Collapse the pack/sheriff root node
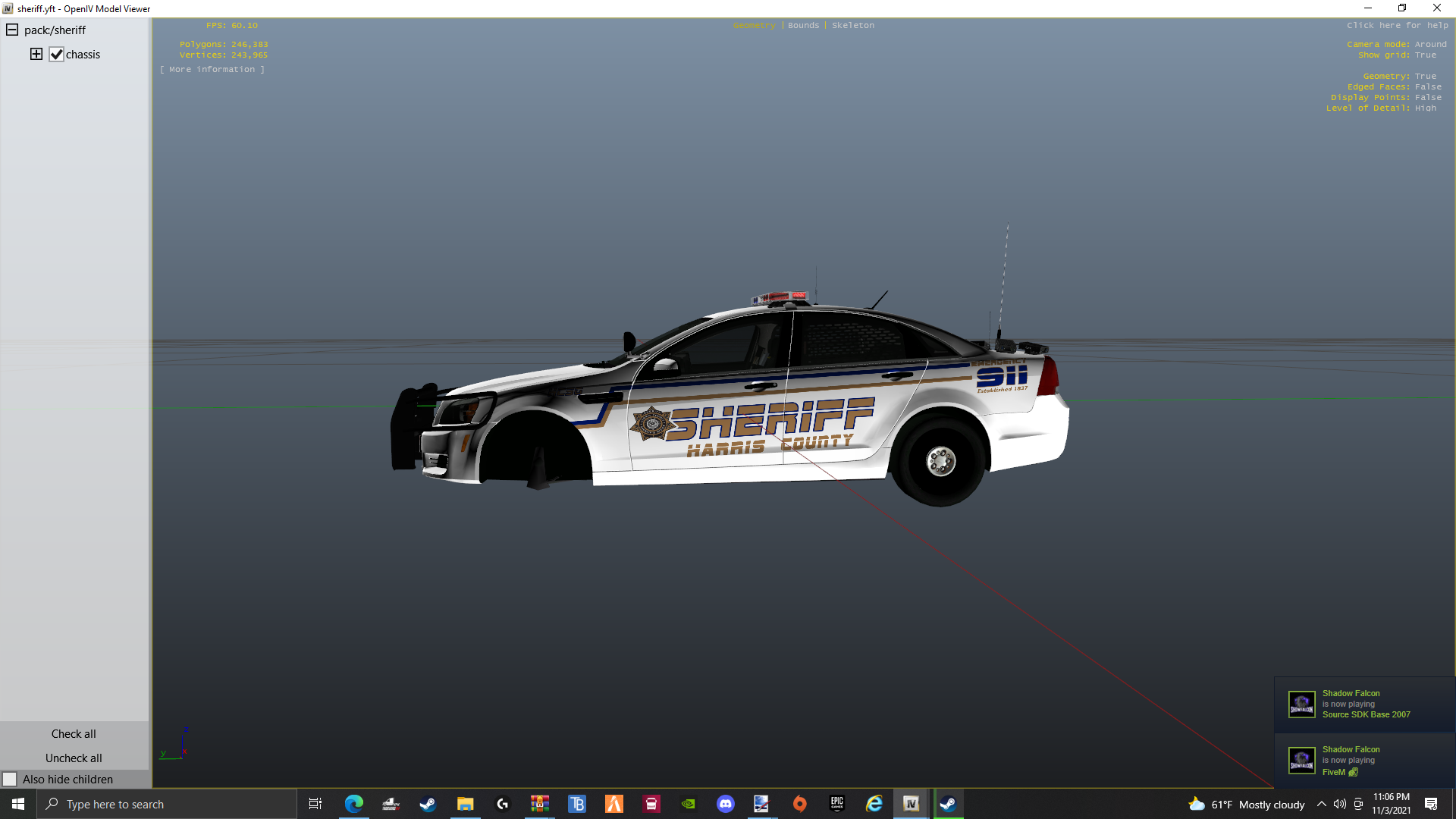 pyautogui.click(x=12, y=30)
